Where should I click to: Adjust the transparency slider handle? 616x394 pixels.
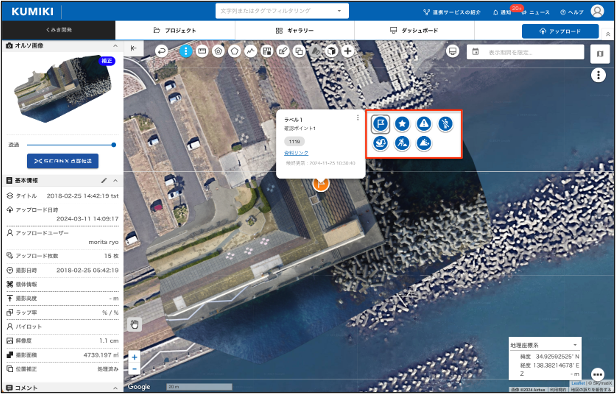(x=114, y=145)
